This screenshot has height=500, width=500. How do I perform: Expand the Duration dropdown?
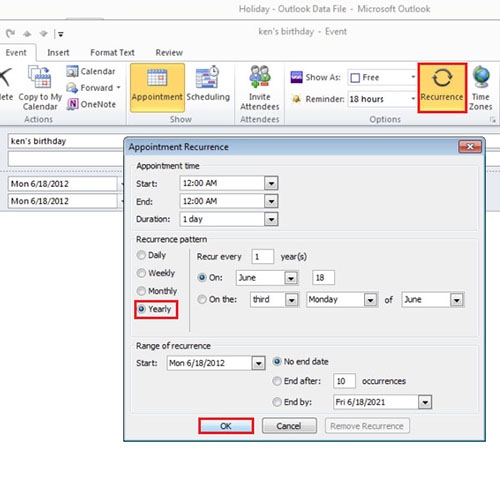click(x=271, y=219)
